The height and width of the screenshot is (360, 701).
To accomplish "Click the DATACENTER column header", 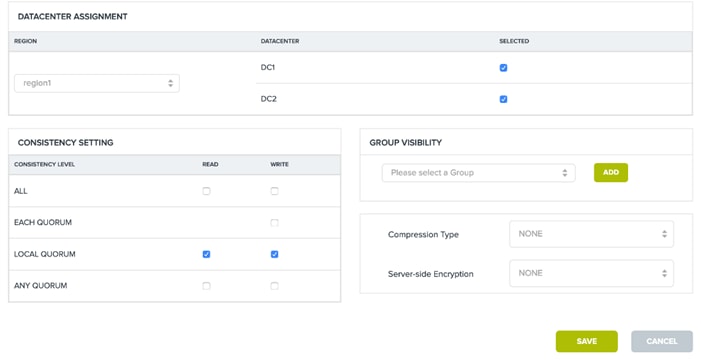I will point(280,41).
